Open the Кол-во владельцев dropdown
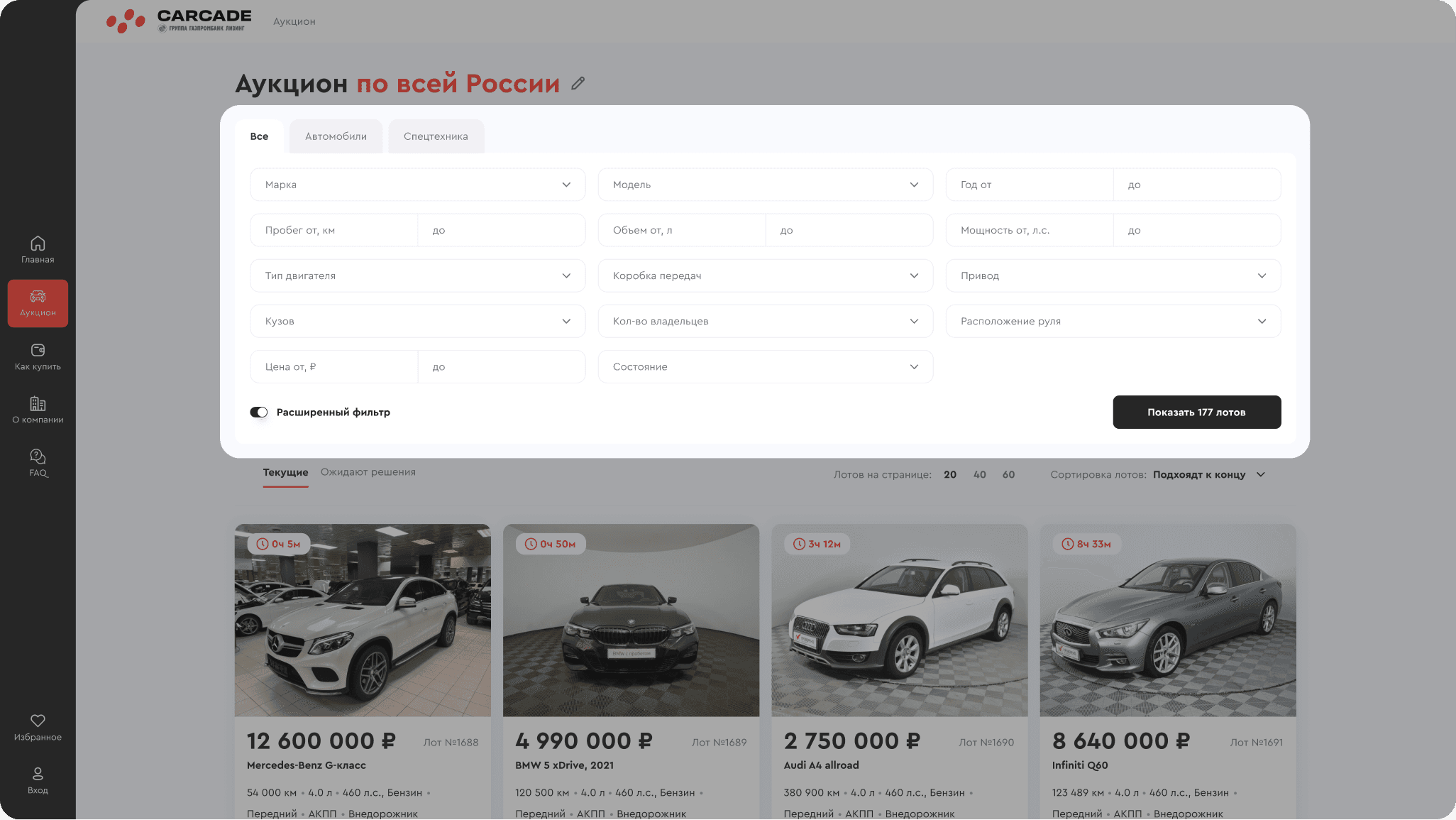The height and width of the screenshot is (820, 1456). pos(766,321)
